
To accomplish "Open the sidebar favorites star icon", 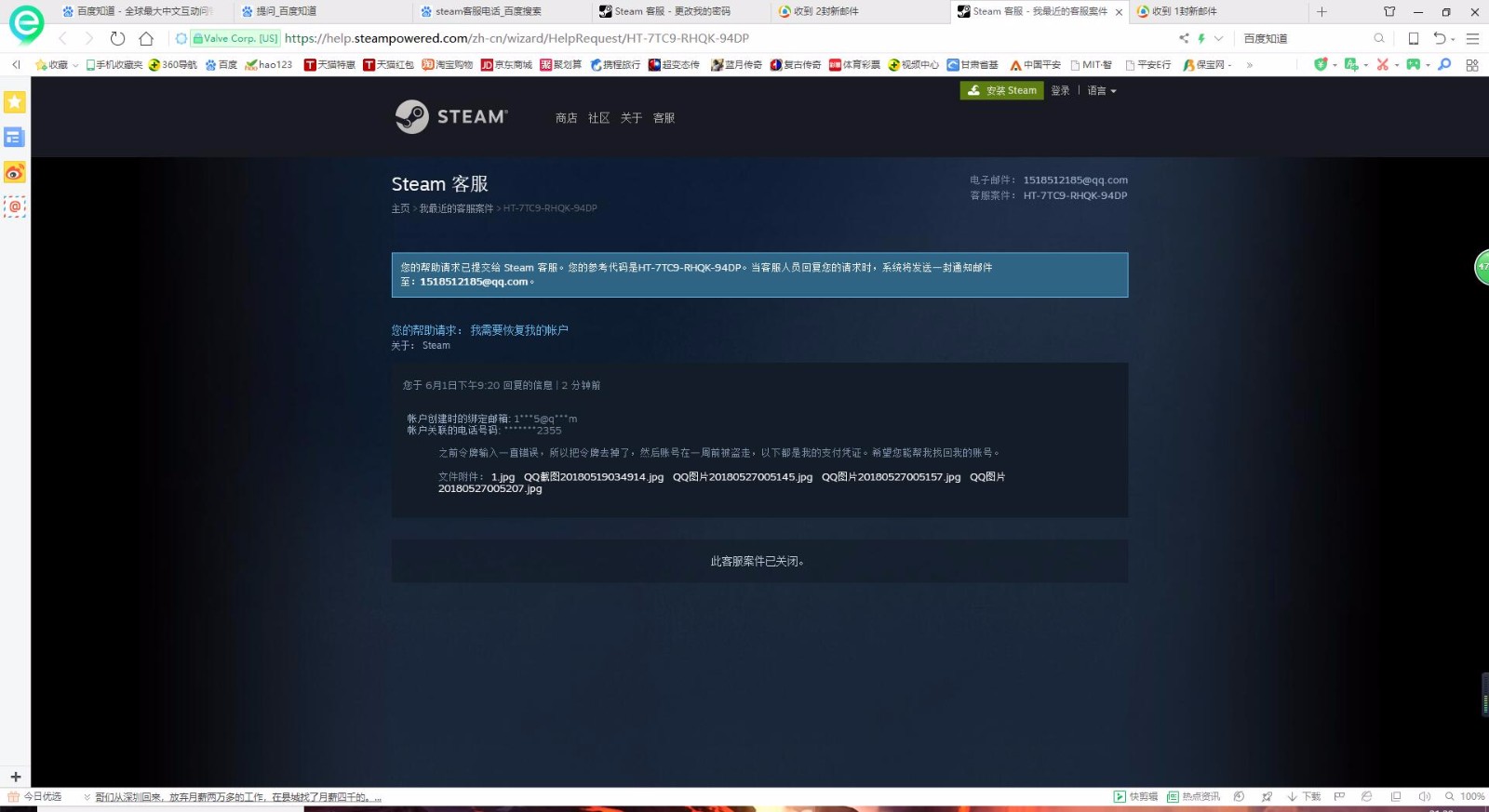I will click(x=14, y=102).
